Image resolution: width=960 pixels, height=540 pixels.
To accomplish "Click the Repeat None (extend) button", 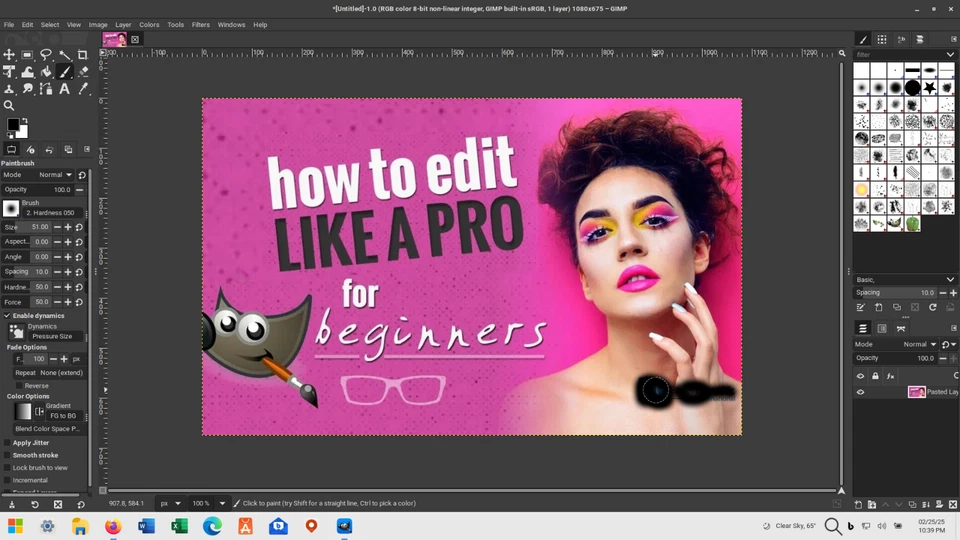I will (61, 373).
